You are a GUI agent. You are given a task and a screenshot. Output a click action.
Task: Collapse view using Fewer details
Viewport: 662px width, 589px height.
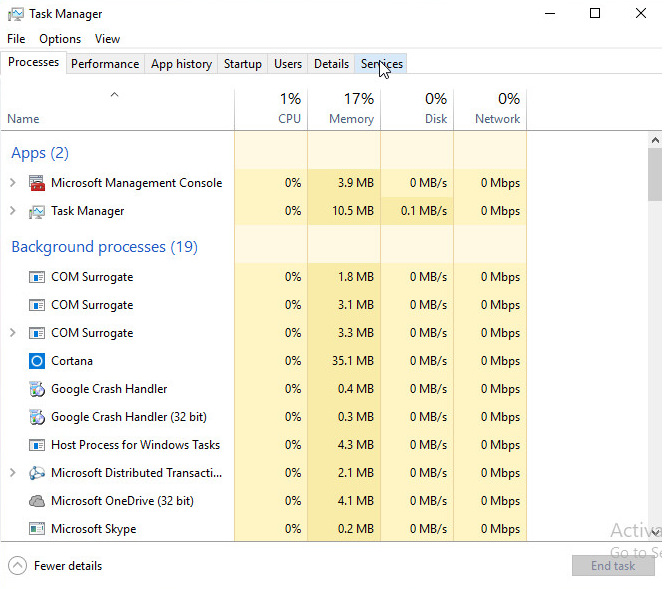(57, 566)
